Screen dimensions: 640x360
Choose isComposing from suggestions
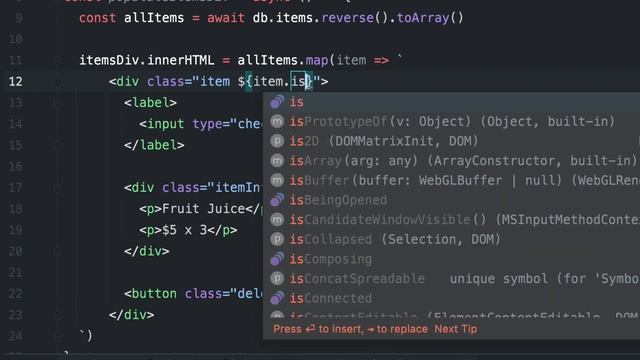[451, 259]
